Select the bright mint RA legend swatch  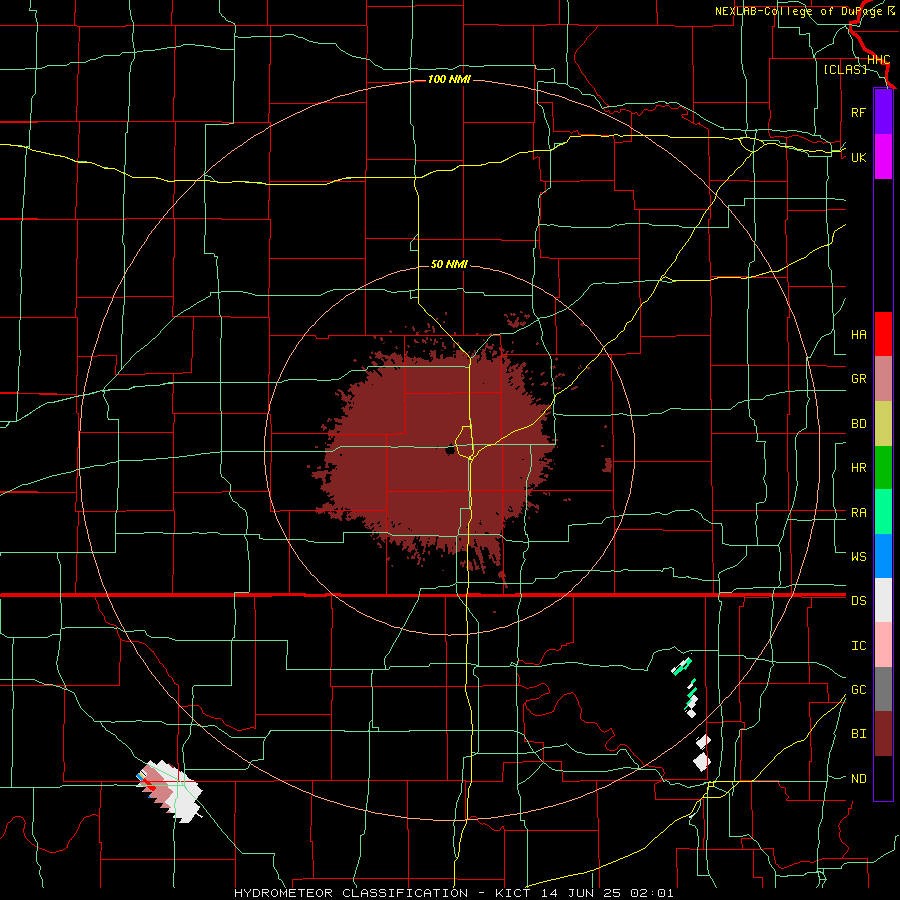click(x=883, y=512)
